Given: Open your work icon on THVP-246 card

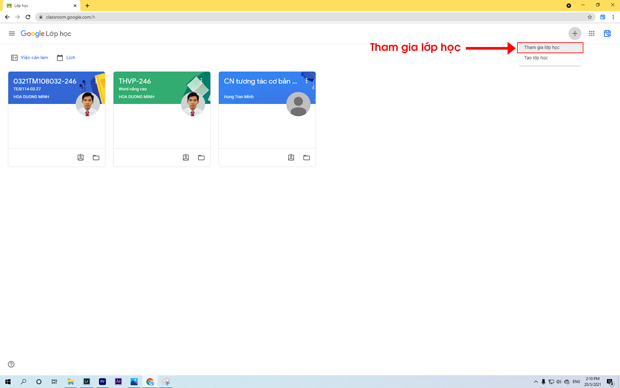Looking at the screenshot, I should (186, 157).
